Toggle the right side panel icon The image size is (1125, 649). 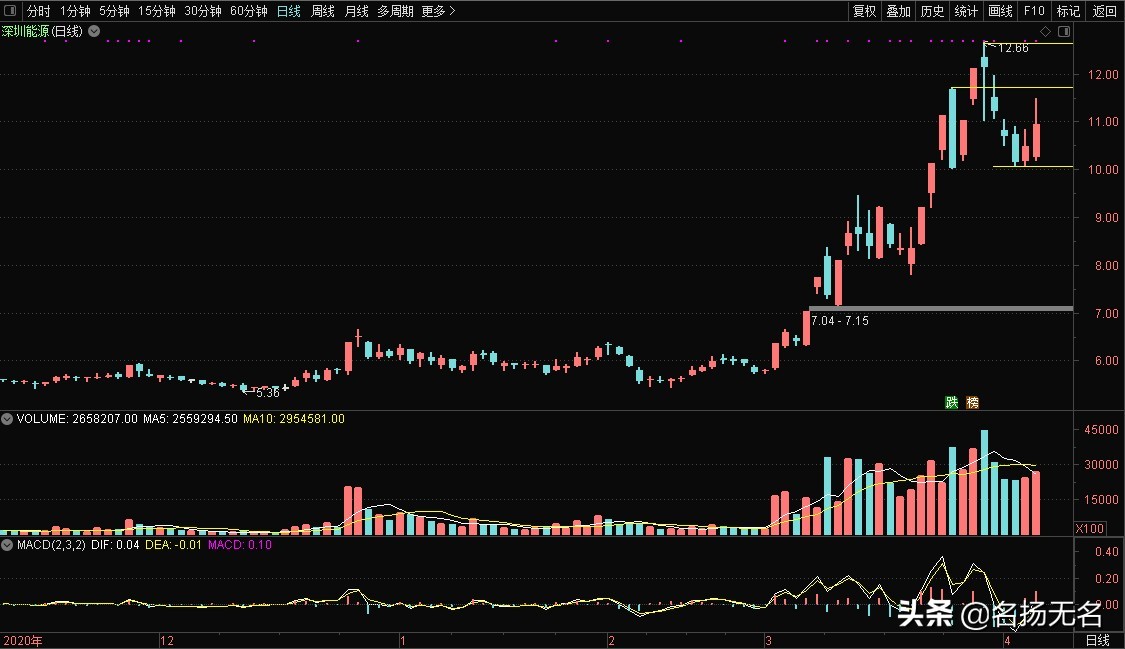(1064, 31)
